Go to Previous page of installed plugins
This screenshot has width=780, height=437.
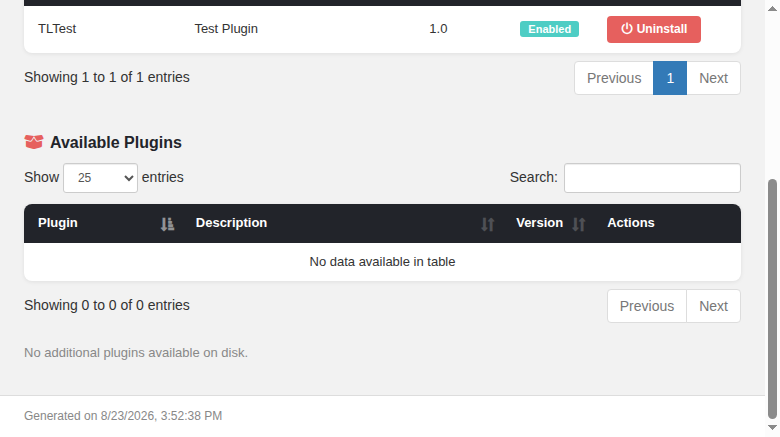click(614, 78)
